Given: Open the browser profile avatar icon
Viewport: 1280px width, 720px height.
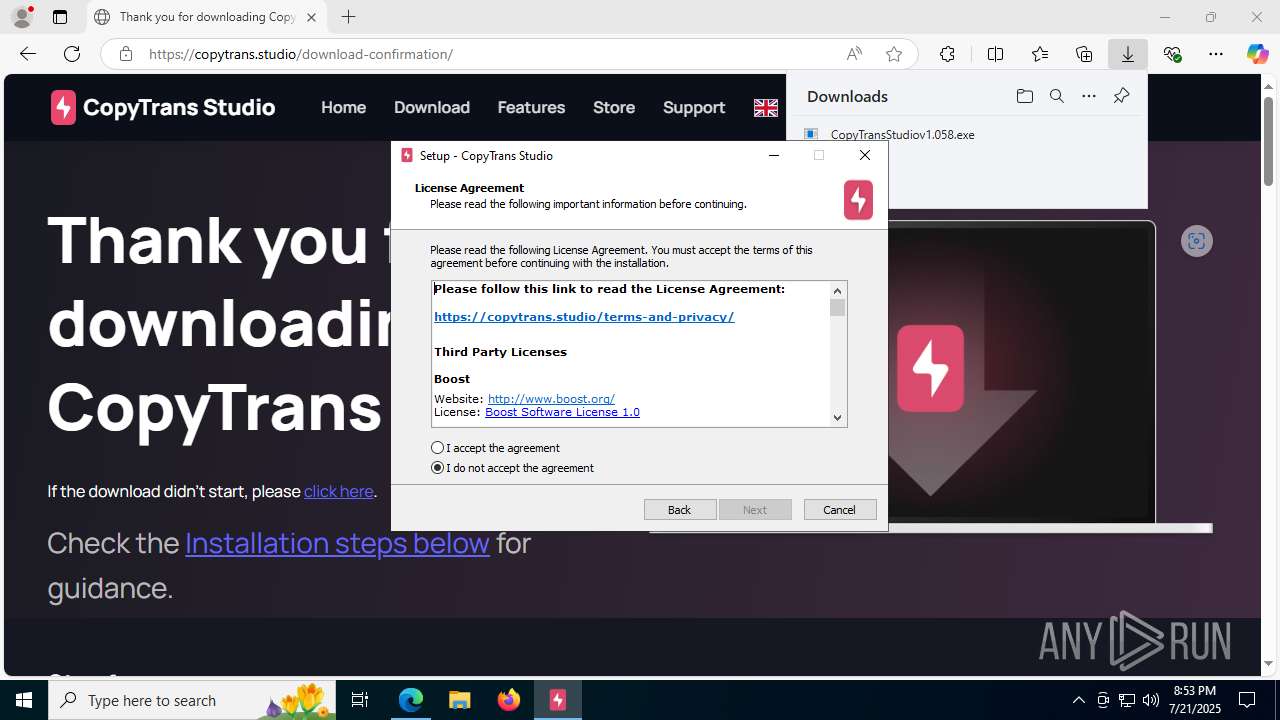Looking at the screenshot, I should click(x=22, y=17).
